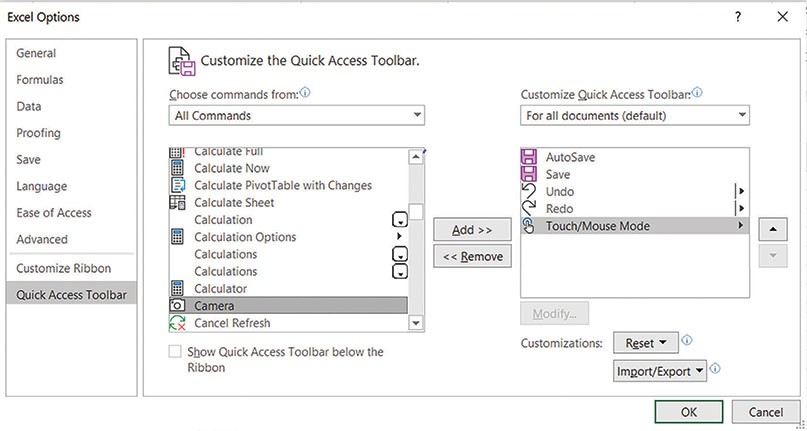
Task: Click the Calculate Now calculator icon
Action: click(177, 168)
